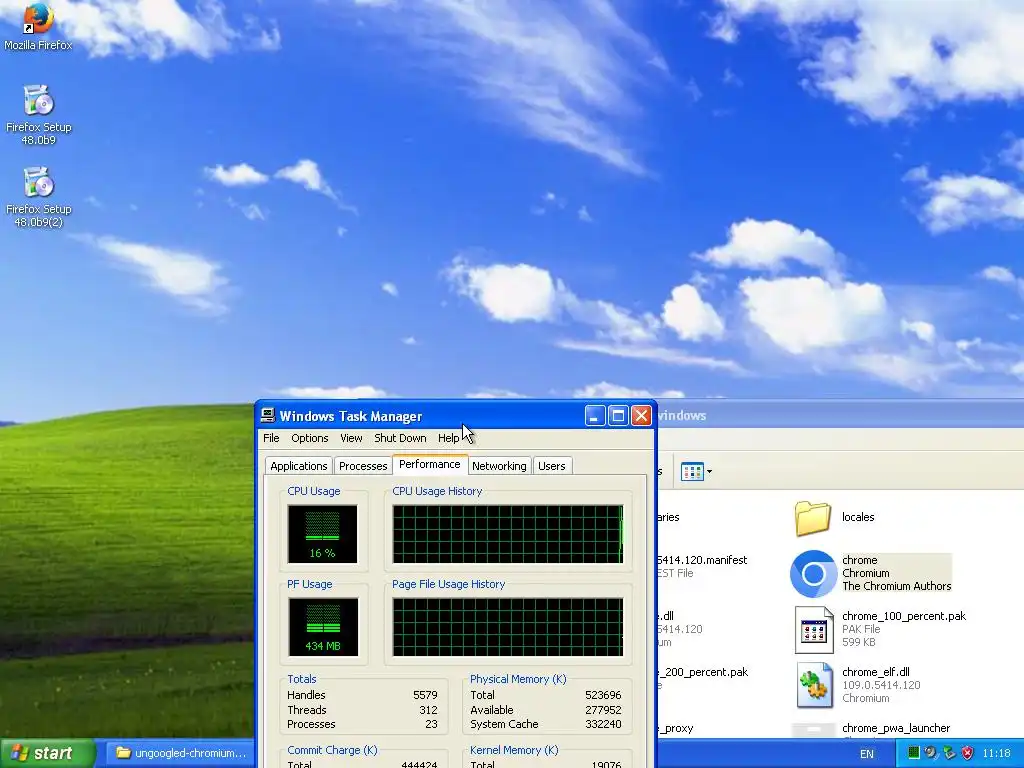This screenshot has width=1024, height=768.
Task: Click the Windows start button
Action: pyautogui.click(x=46, y=753)
